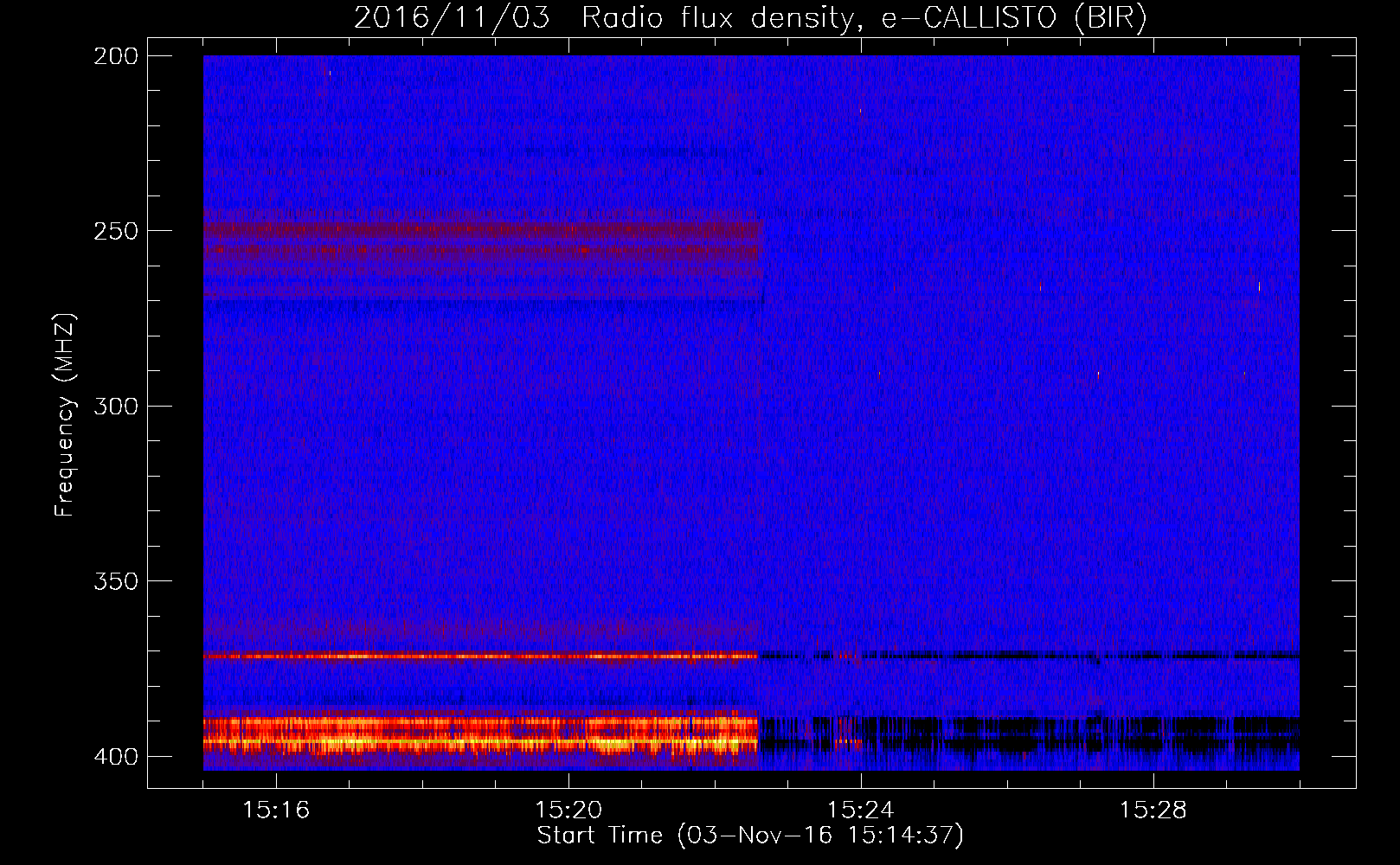Click the 400 frequency tick label
The width and height of the screenshot is (1400, 865).
tap(116, 757)
